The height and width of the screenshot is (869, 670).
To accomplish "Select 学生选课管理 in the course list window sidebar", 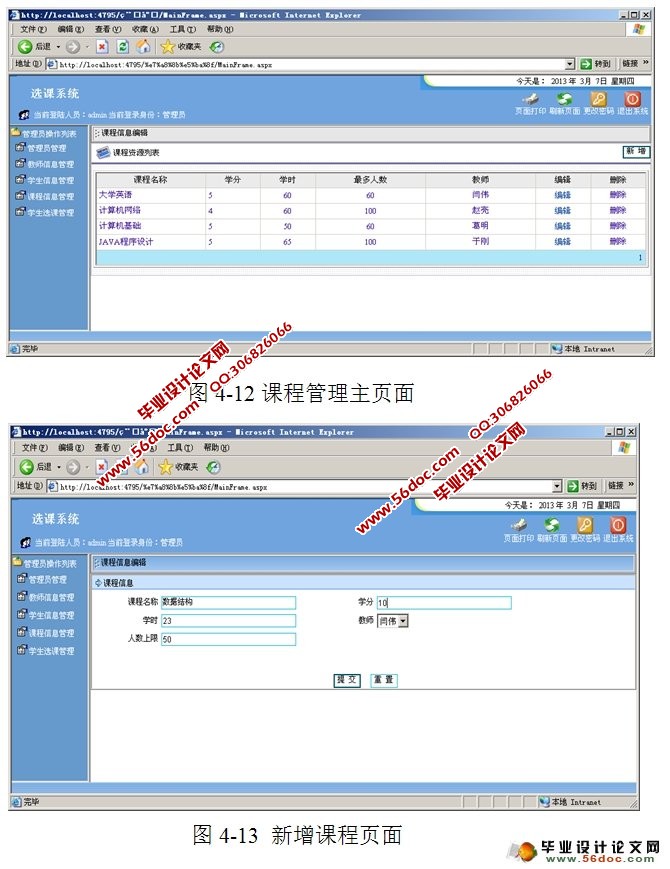I will coord(50,212).
